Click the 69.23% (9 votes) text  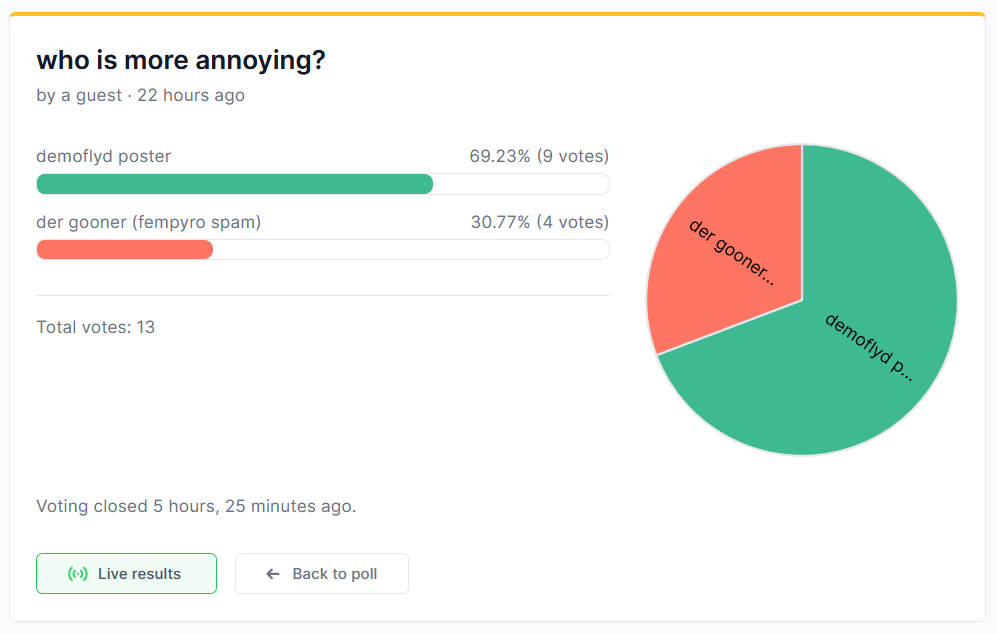(539, 156)
